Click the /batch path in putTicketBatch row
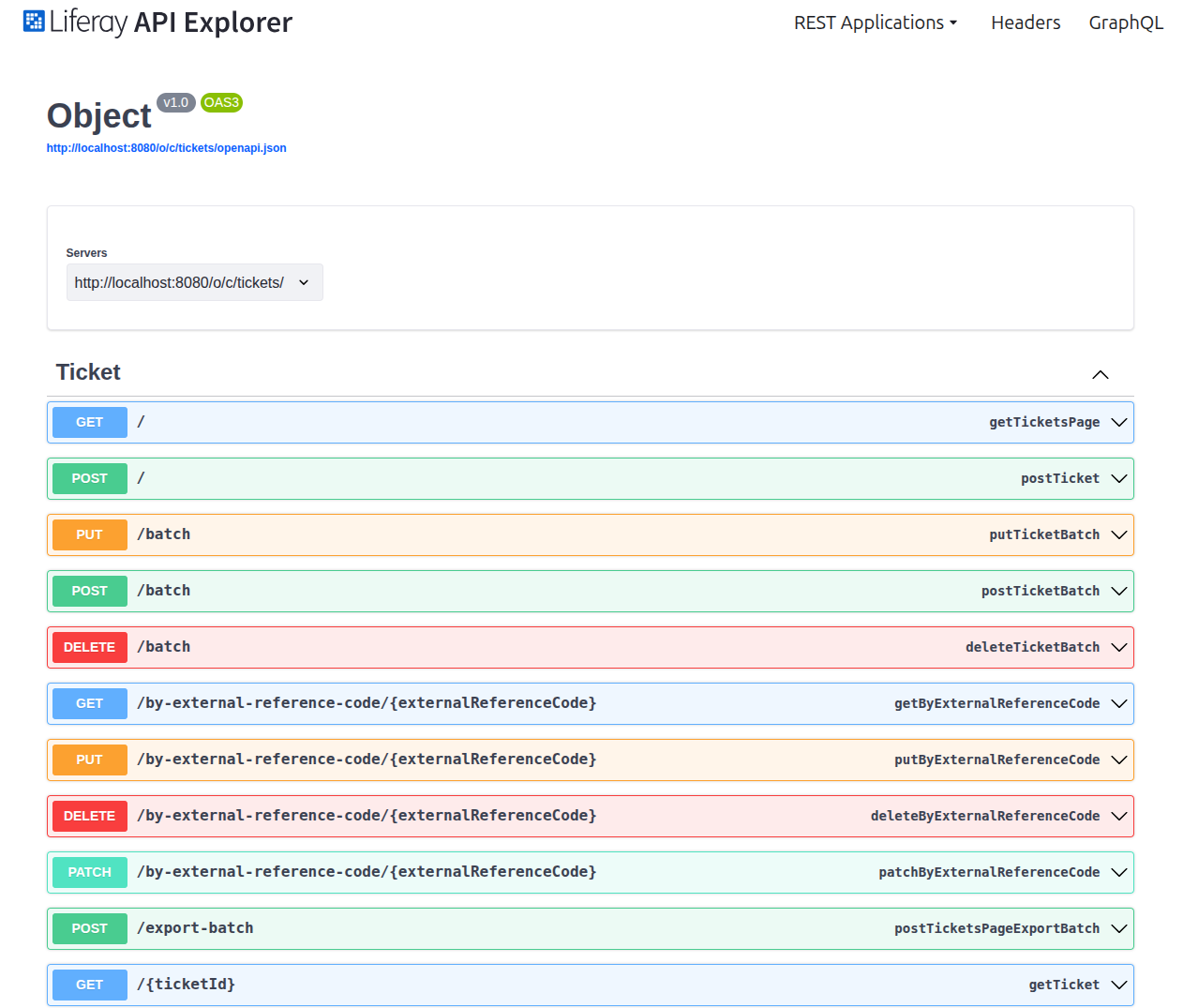Image resolution: width=1198 pixels, height=1008 pixels. pyautogui.click(x=164, y=534)
